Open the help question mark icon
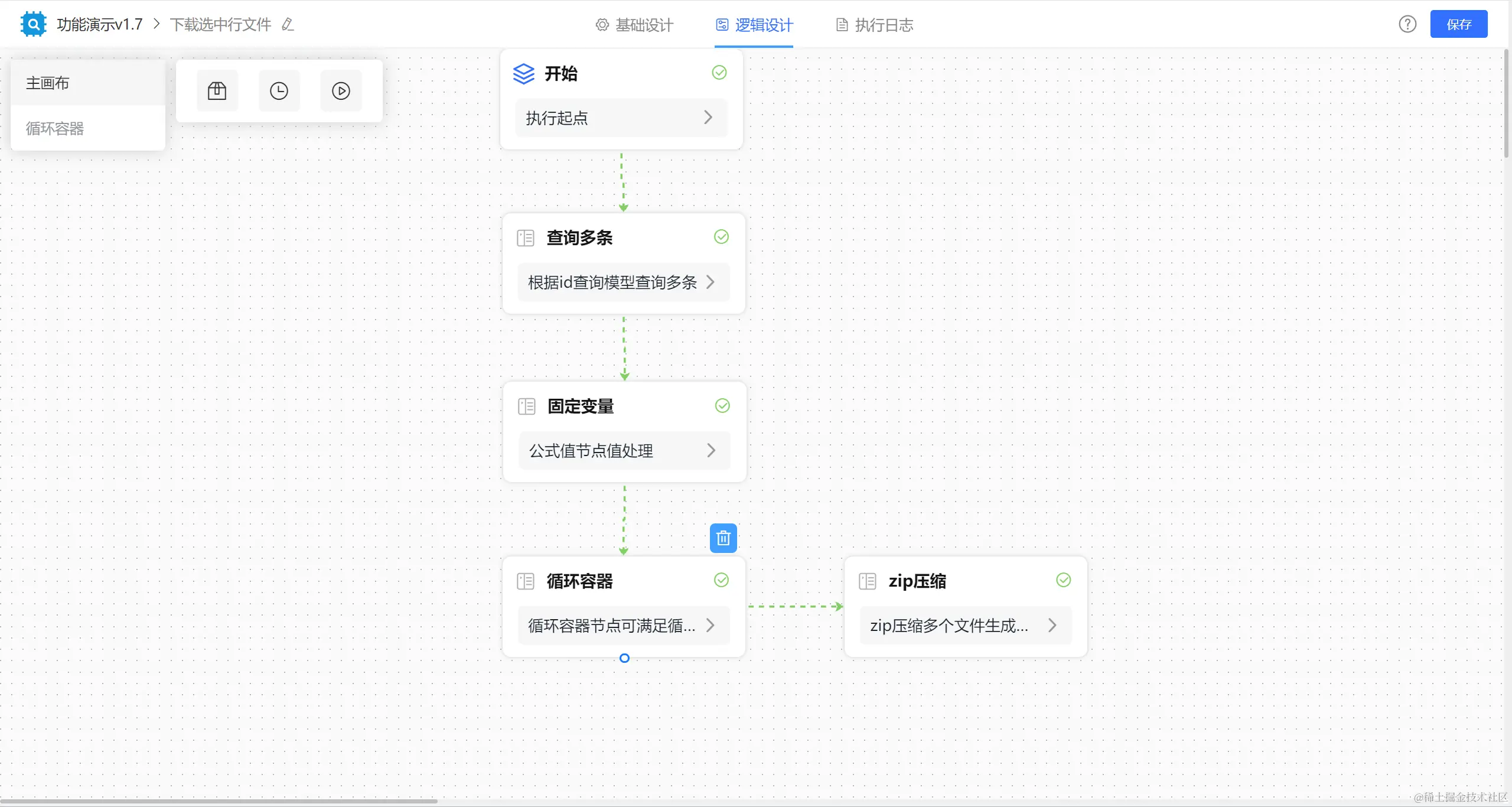 click(x=1407, y=24)
